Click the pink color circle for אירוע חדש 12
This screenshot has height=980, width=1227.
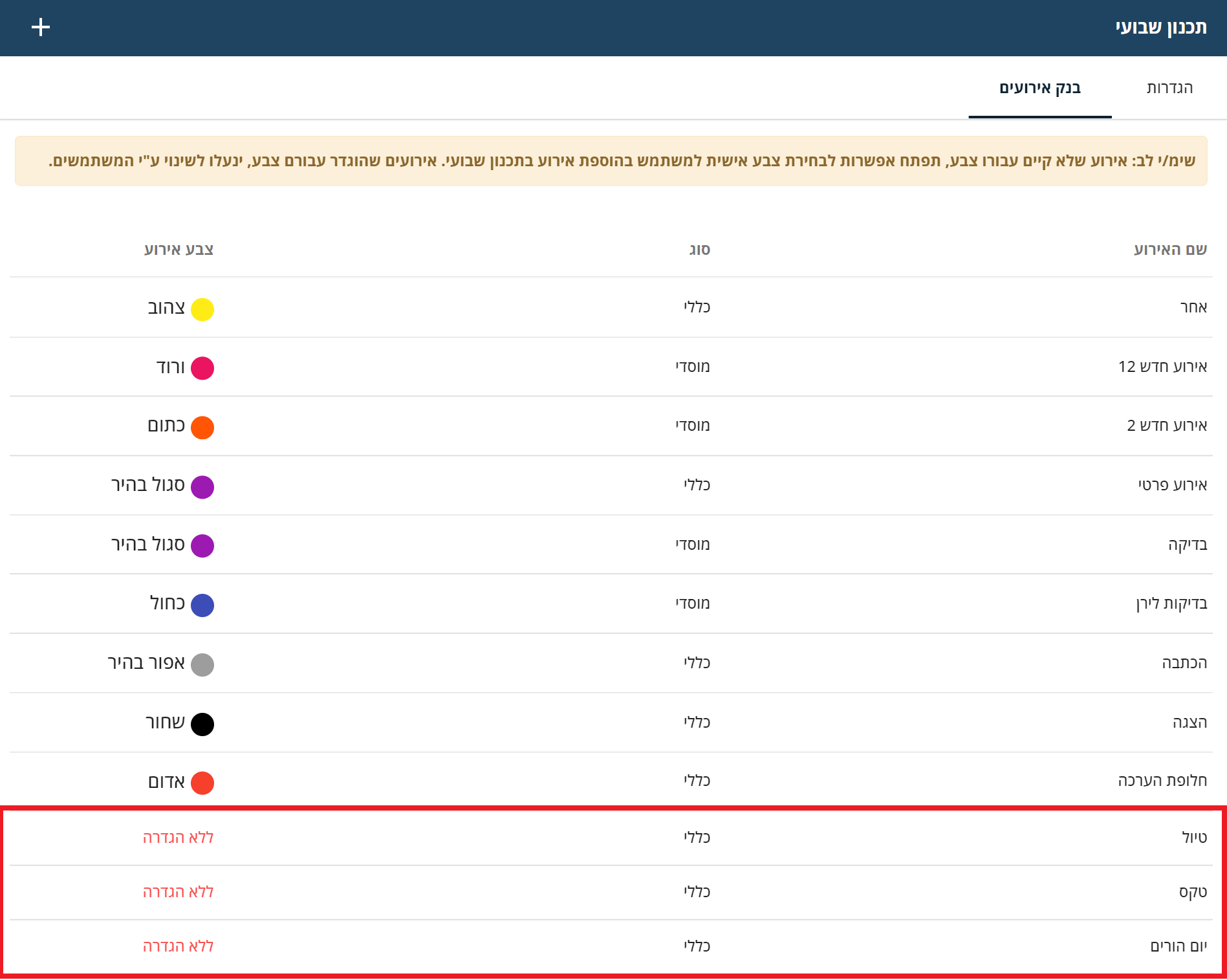click(x=202, y=368)
